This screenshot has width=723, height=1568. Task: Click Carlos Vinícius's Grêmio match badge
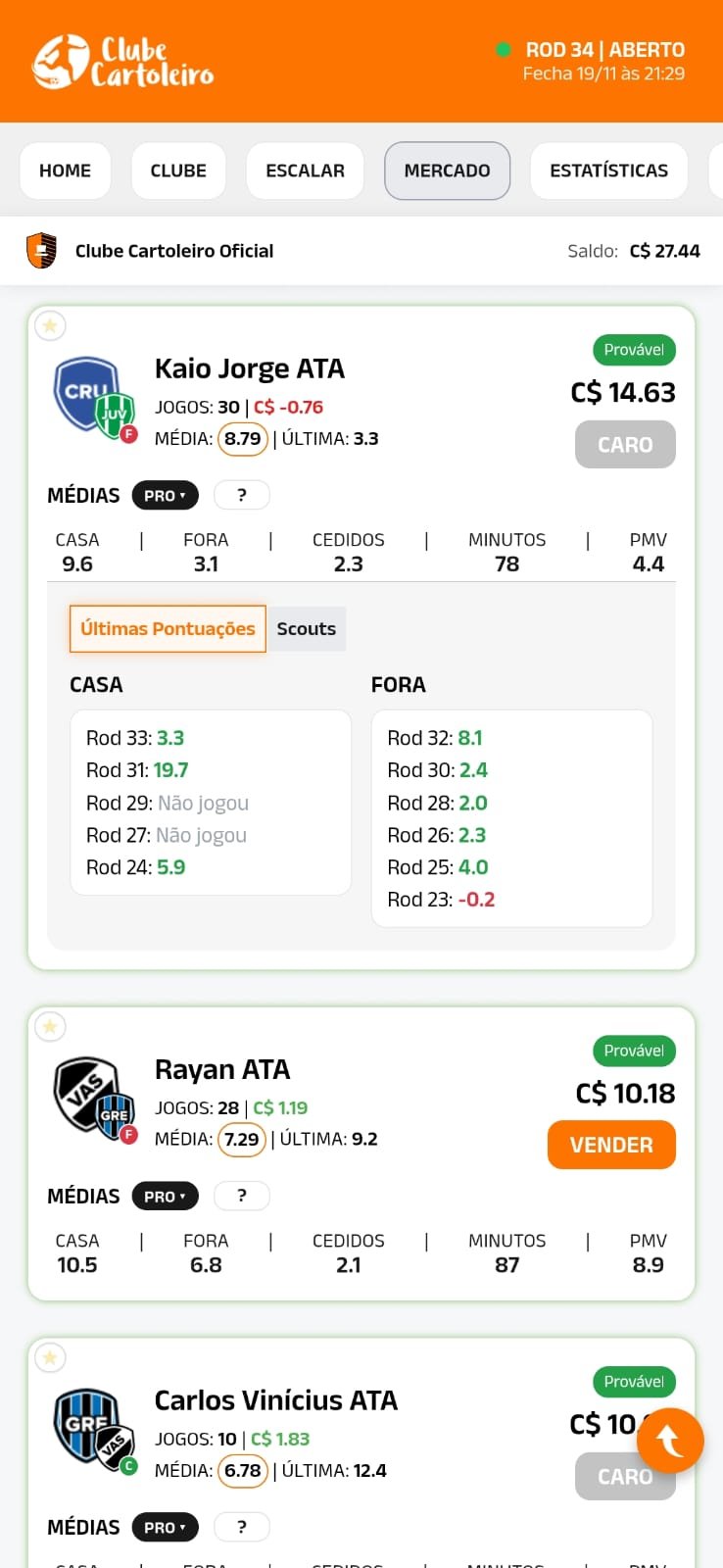(x=94, y=1431)
